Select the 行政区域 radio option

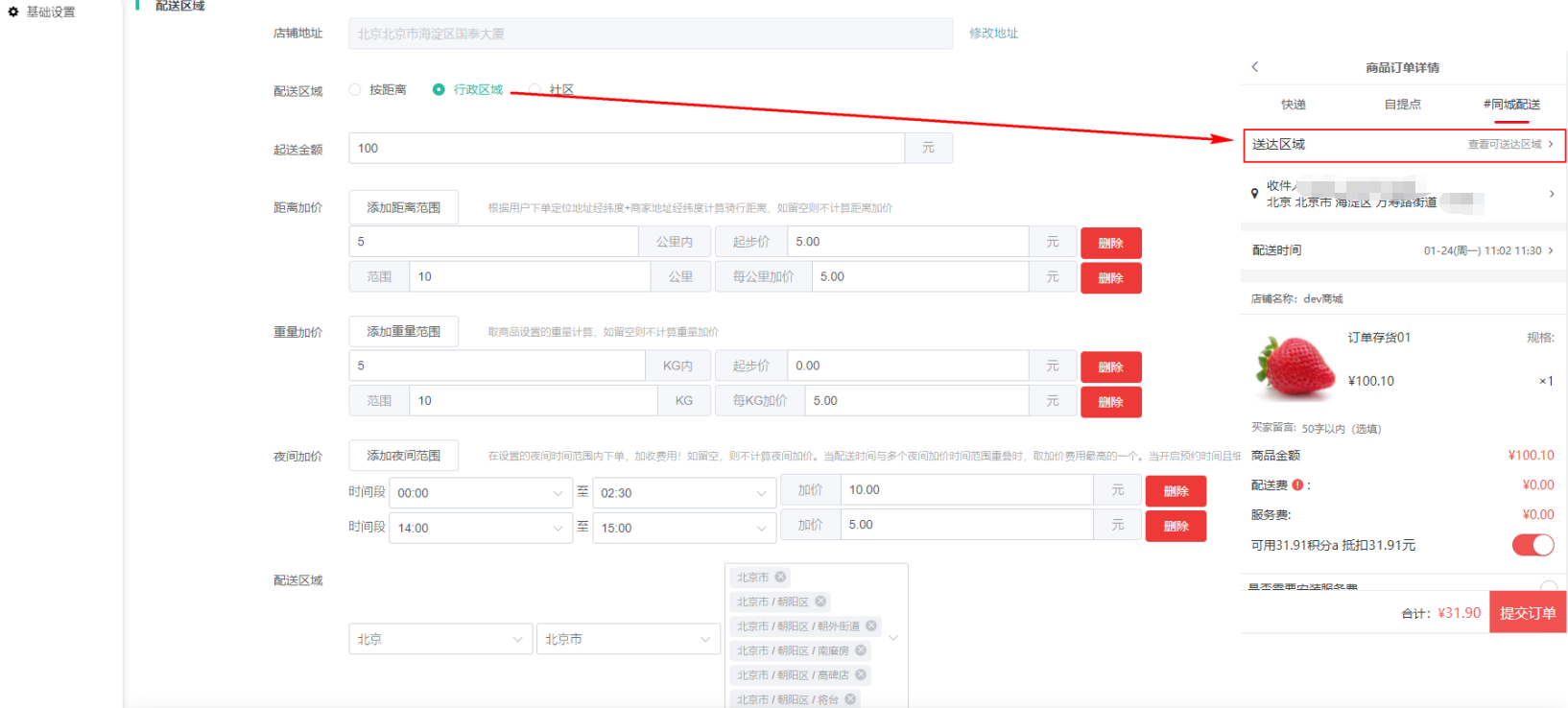coord(439,89)
